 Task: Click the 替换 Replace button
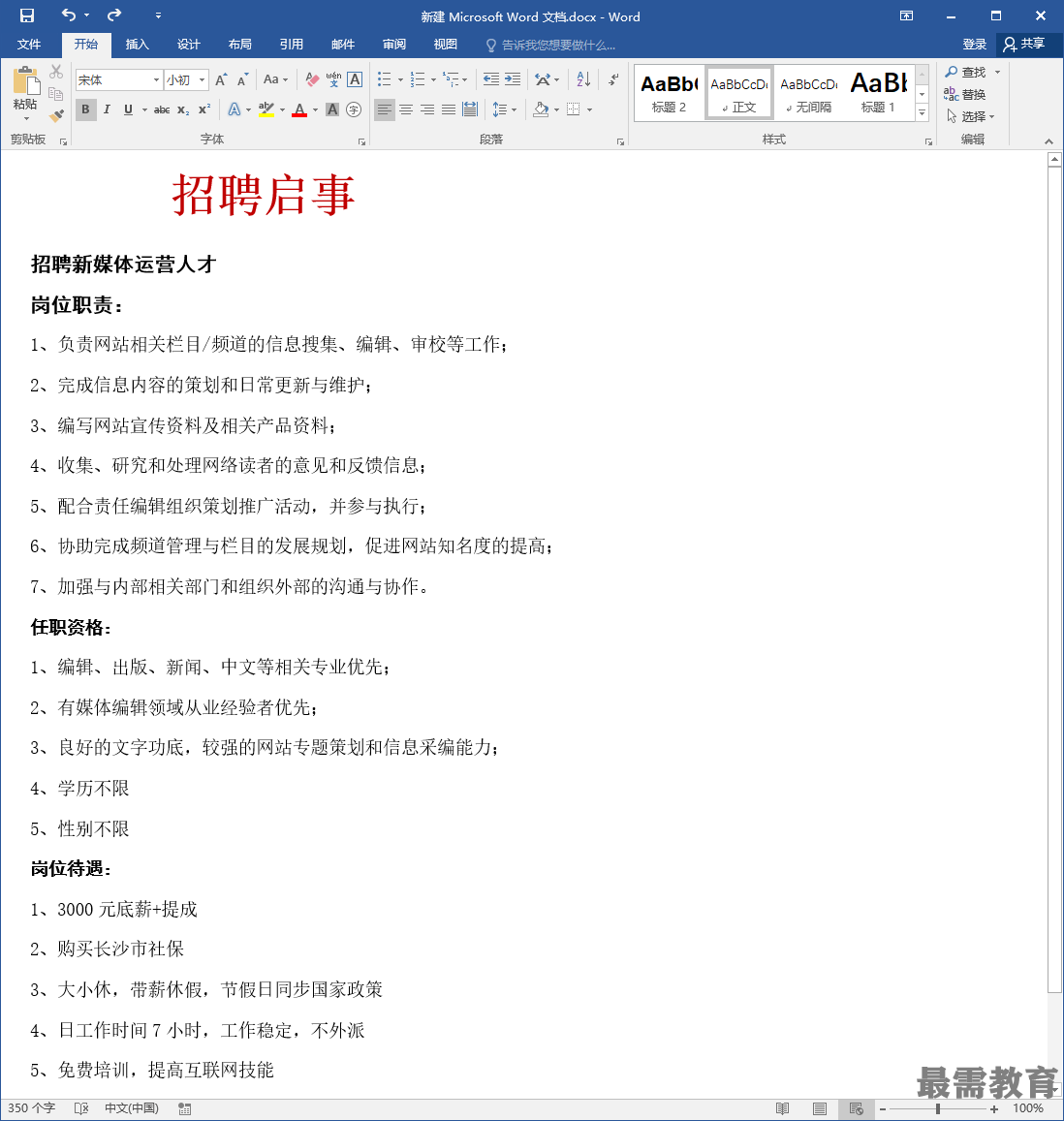tap(964, 94)
